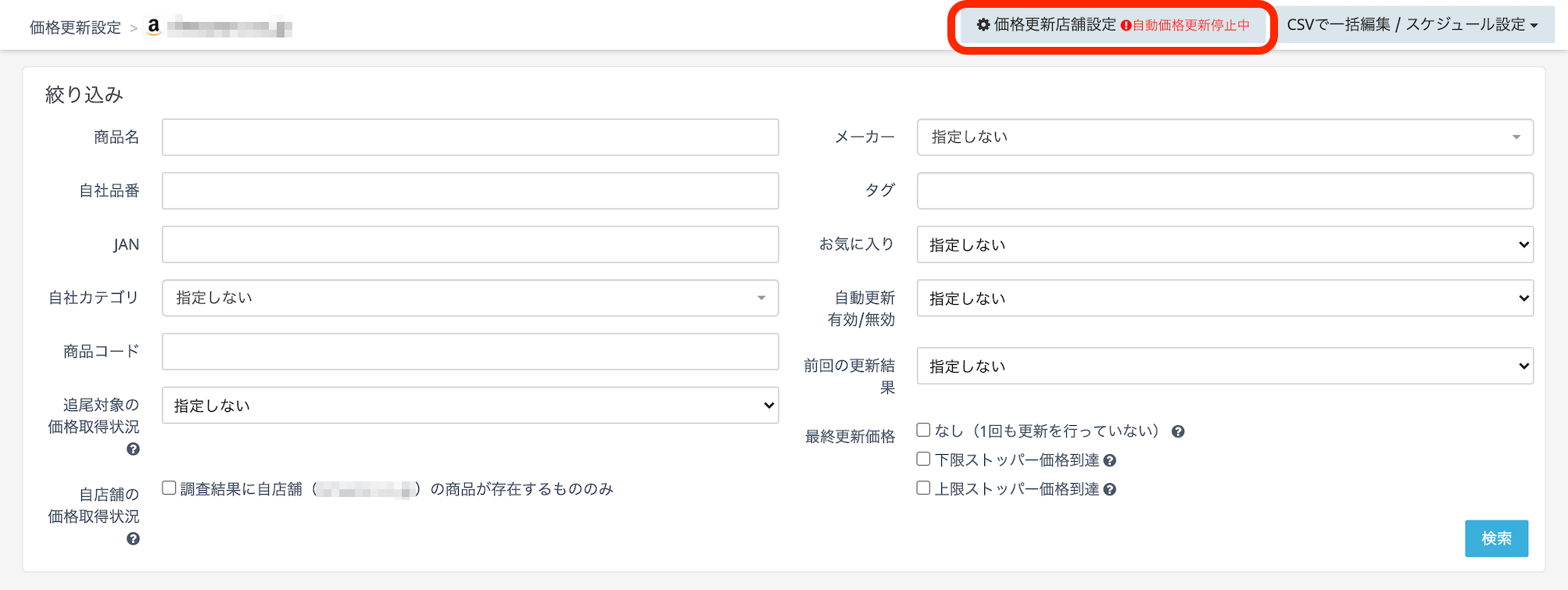Click help icon after 下限ストッパー価格到達
This screenshot has width=1568, height=590.
pos(1109,461)
